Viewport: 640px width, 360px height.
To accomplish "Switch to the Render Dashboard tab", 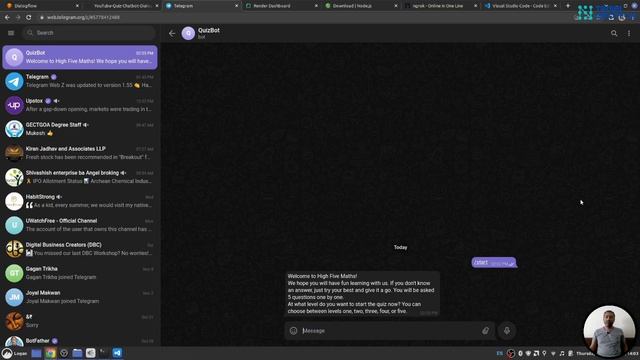I will [282, 6].
